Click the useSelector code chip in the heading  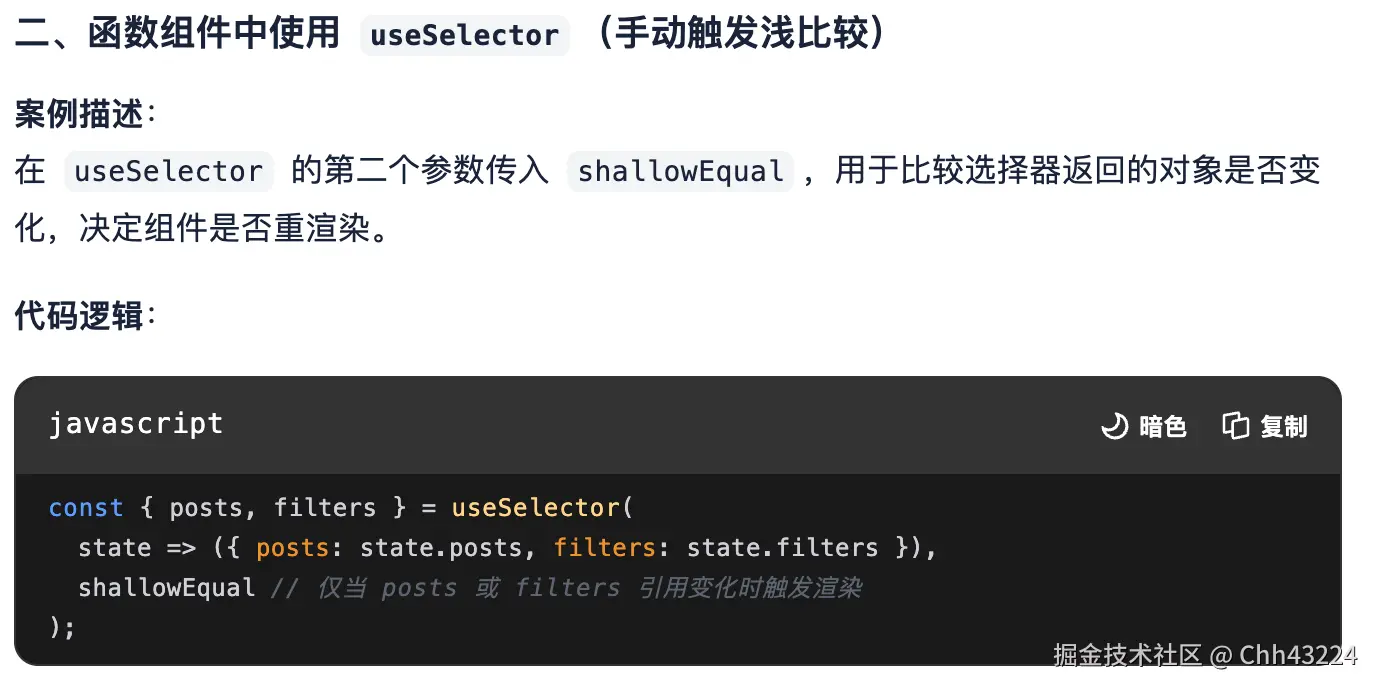pyautogui.click(x=464, y=36)
